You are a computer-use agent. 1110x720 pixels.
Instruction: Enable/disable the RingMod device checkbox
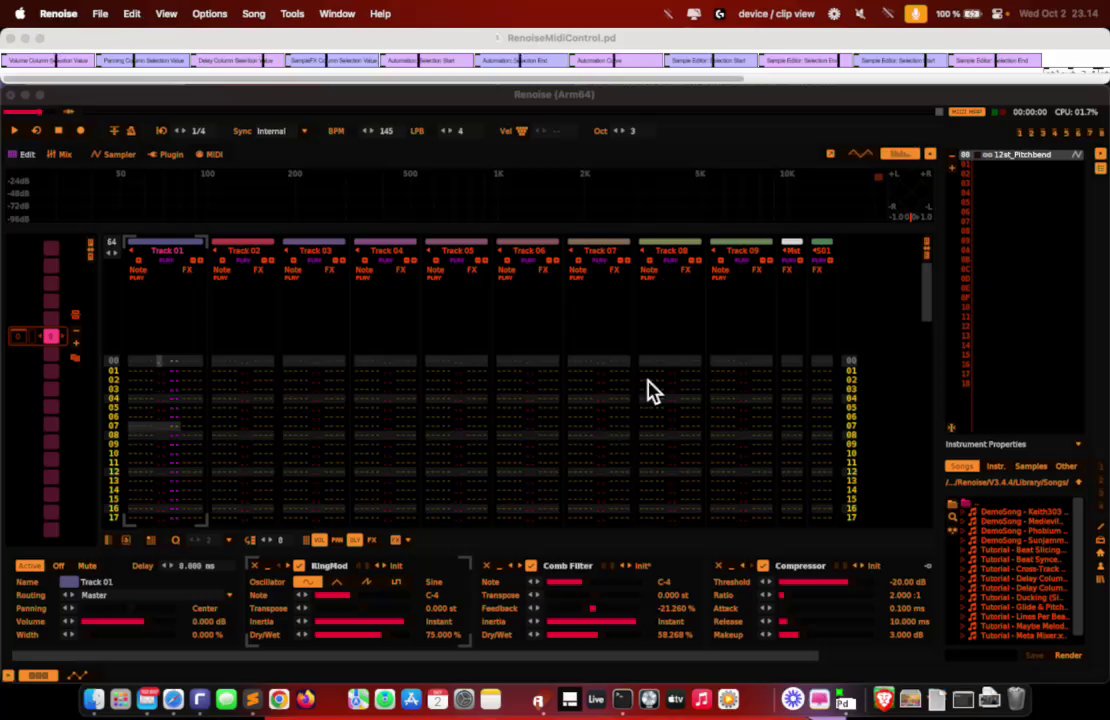coord(299,566)
